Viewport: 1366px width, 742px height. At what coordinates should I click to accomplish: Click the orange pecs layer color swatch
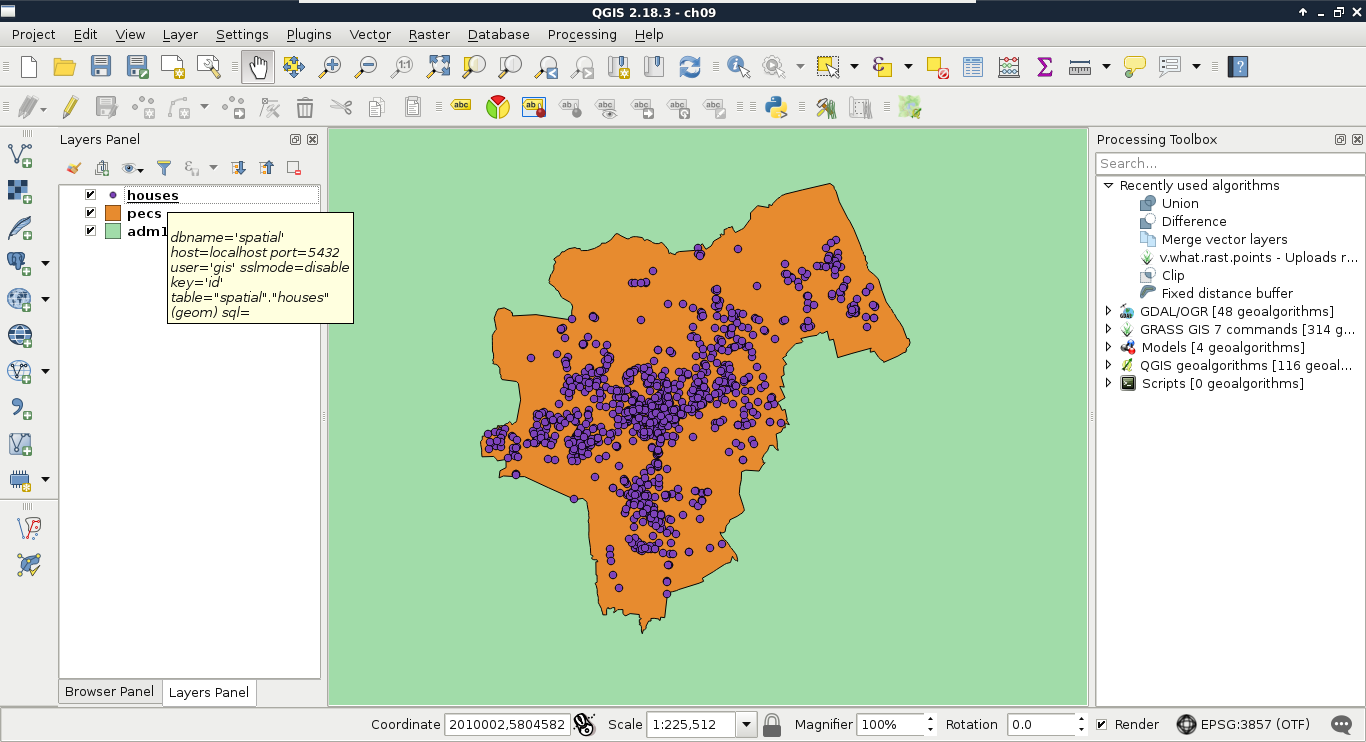point(113,213)
